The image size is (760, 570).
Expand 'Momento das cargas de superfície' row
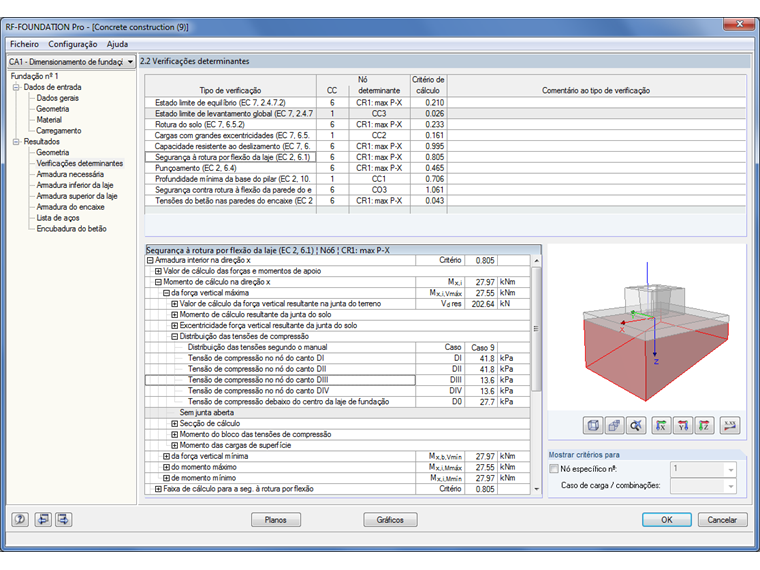point(174,445)
